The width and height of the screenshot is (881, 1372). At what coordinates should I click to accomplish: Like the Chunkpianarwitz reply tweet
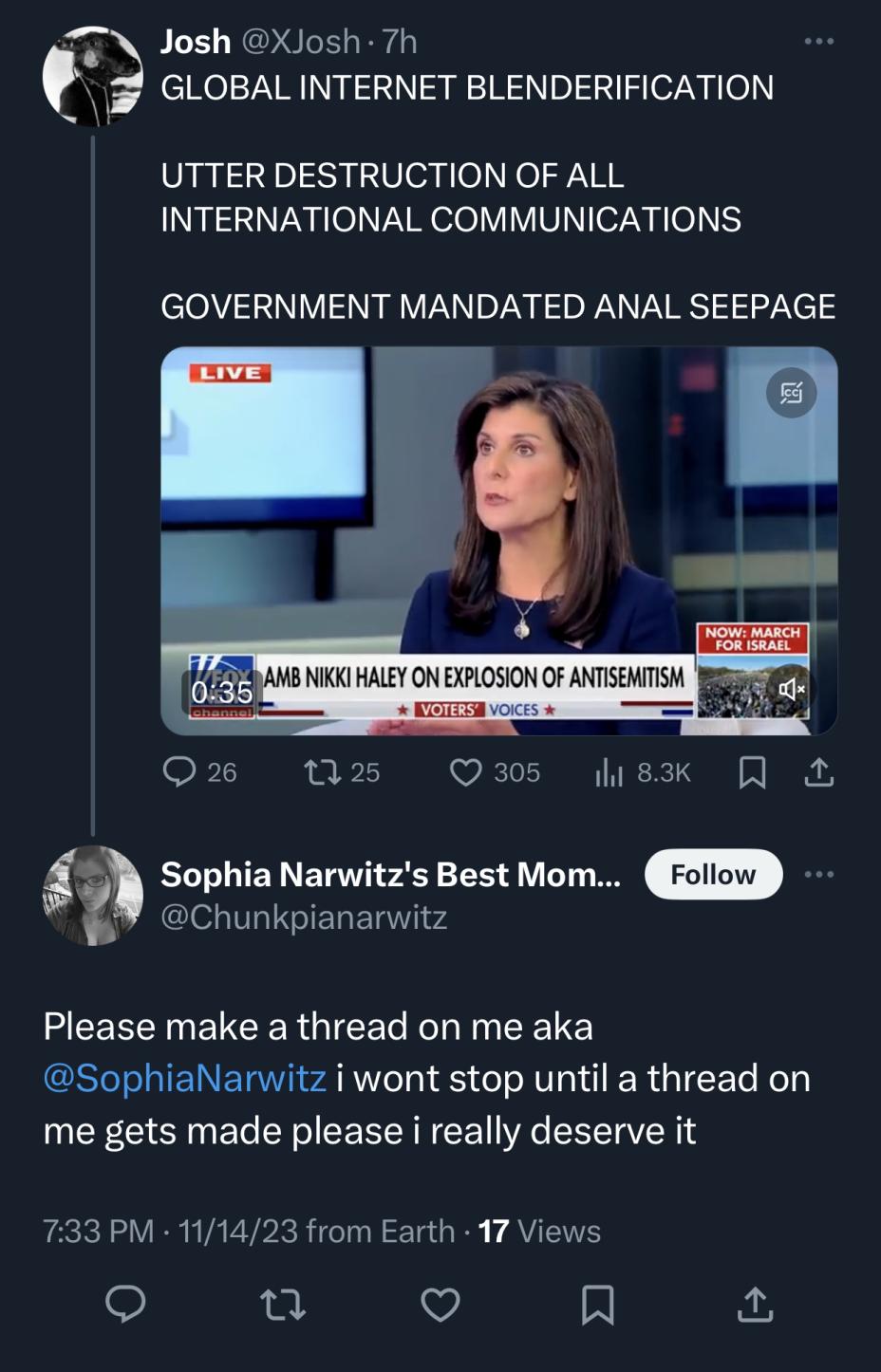click(440, 1304)
